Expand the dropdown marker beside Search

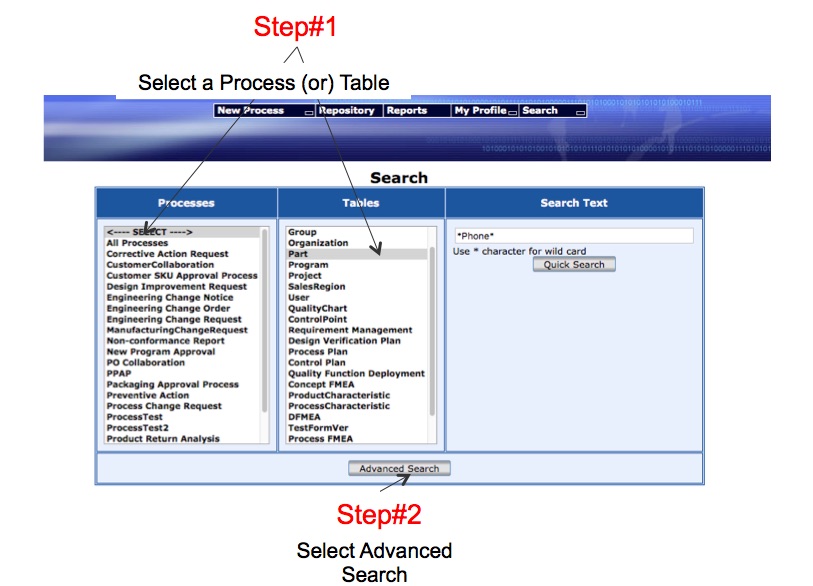tap(580, 112)
